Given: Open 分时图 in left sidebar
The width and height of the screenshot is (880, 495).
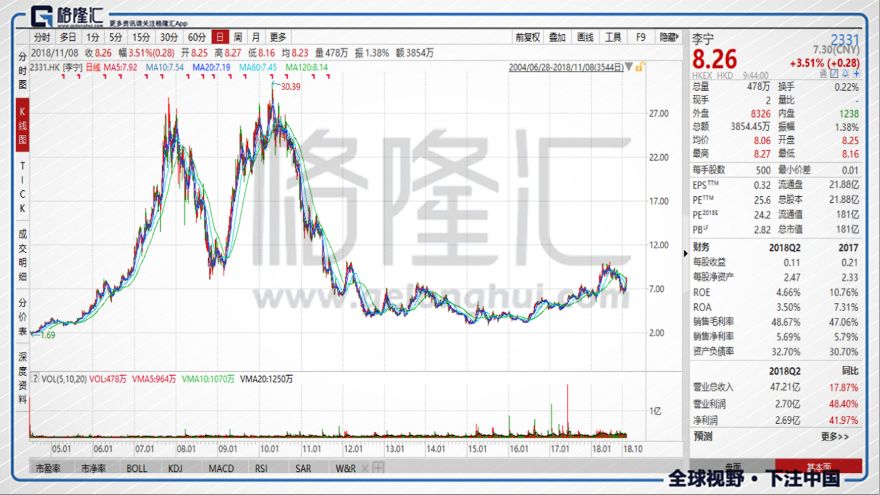Looking at the screenshot, I should 22,71.
